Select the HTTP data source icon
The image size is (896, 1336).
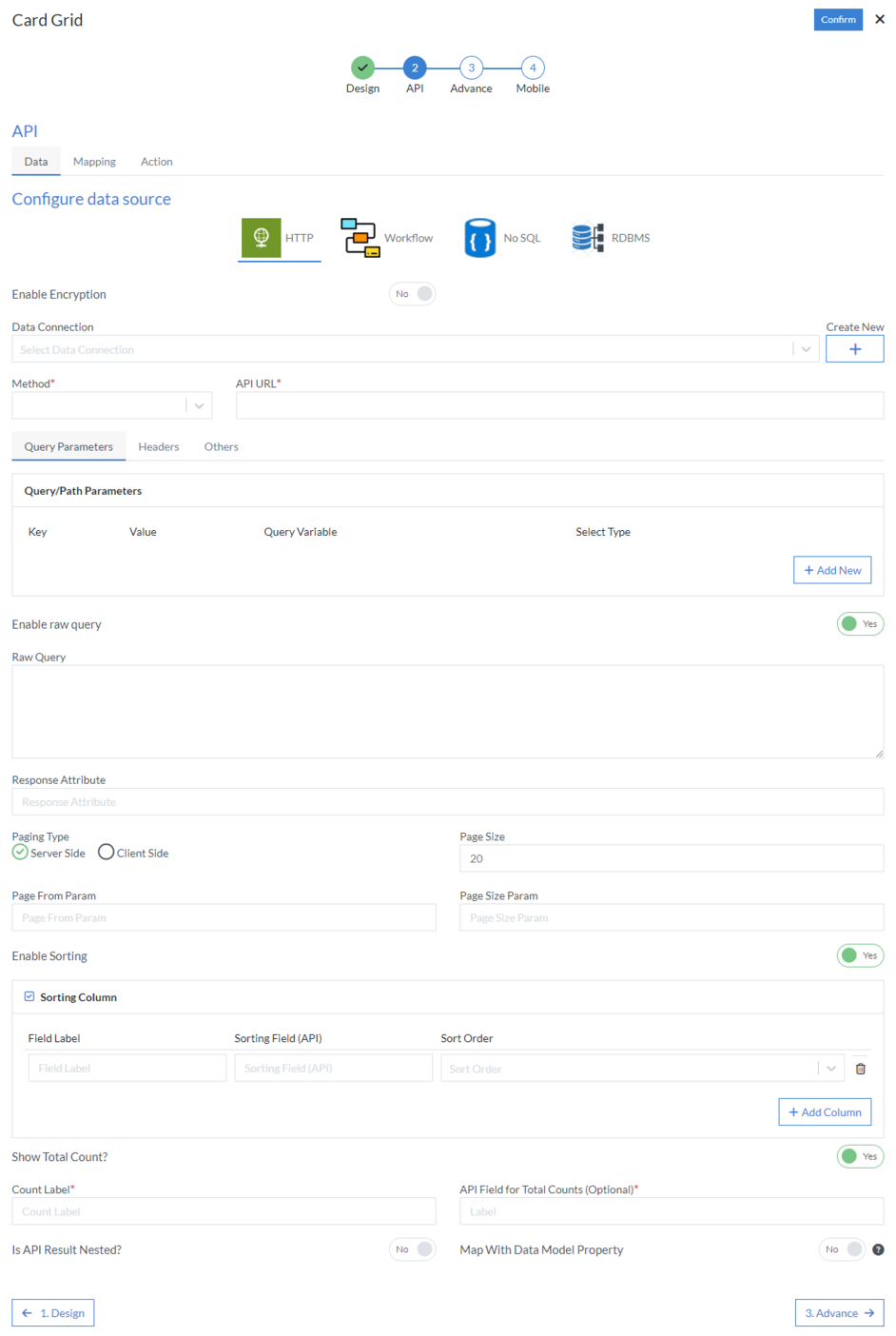pos(260,238)
